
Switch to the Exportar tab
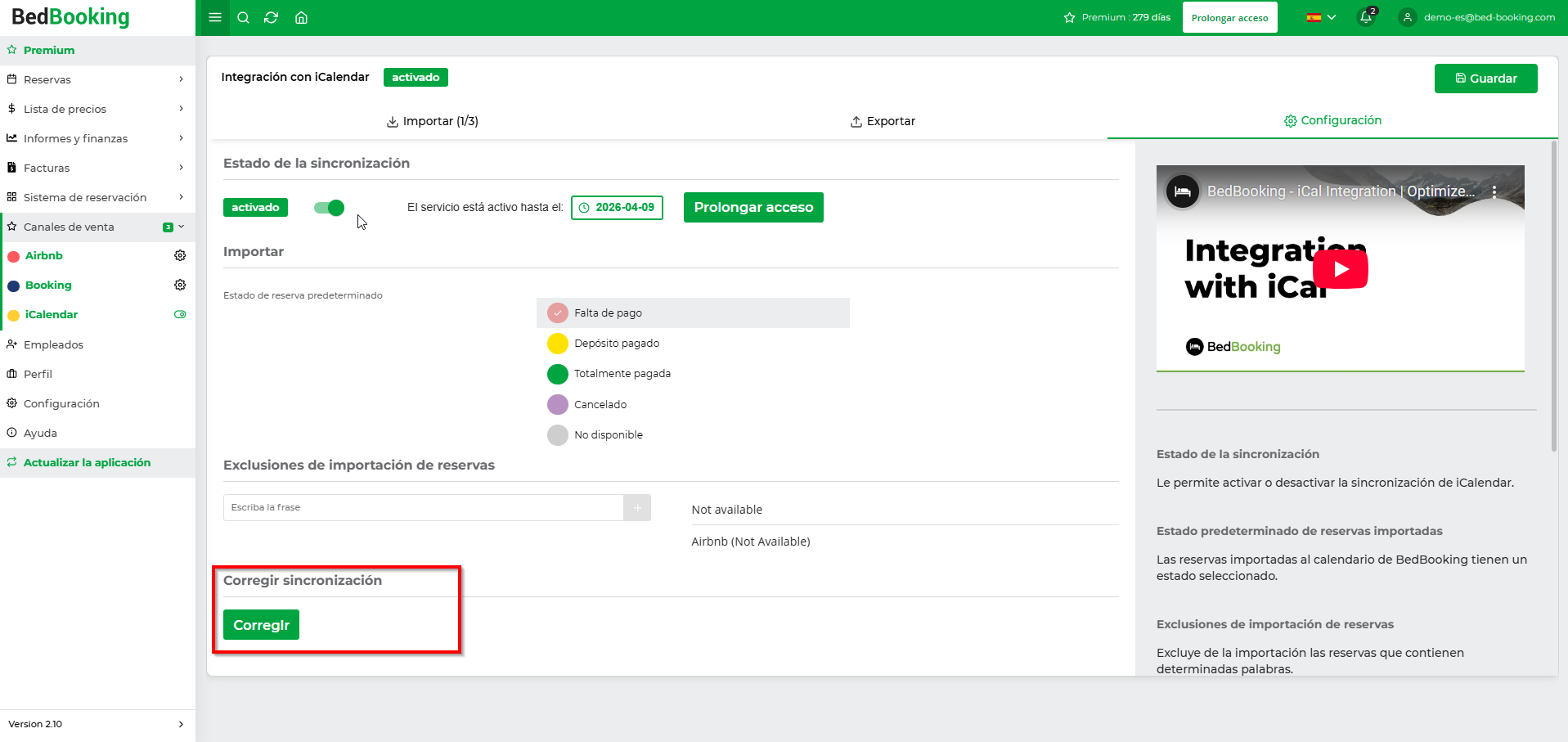883,121
